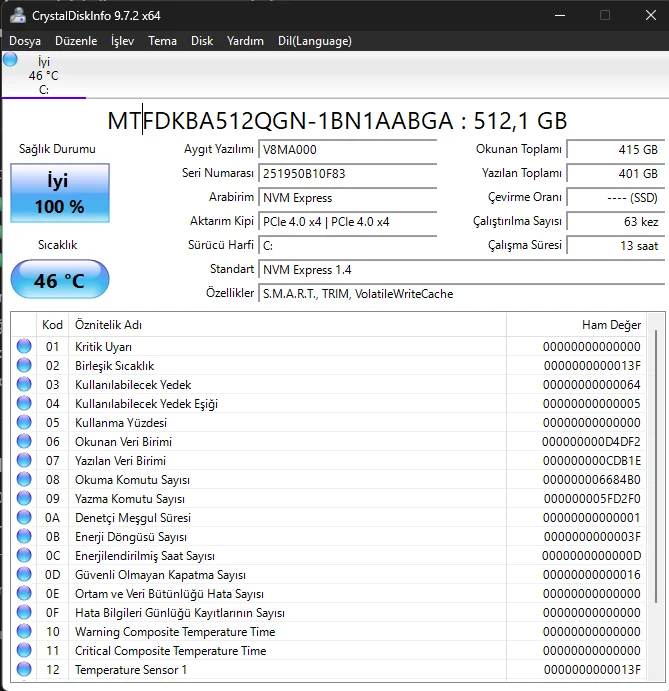Click the orb beside Güvenli Olmayan Kapatma Sayısı

coord(24,574)
